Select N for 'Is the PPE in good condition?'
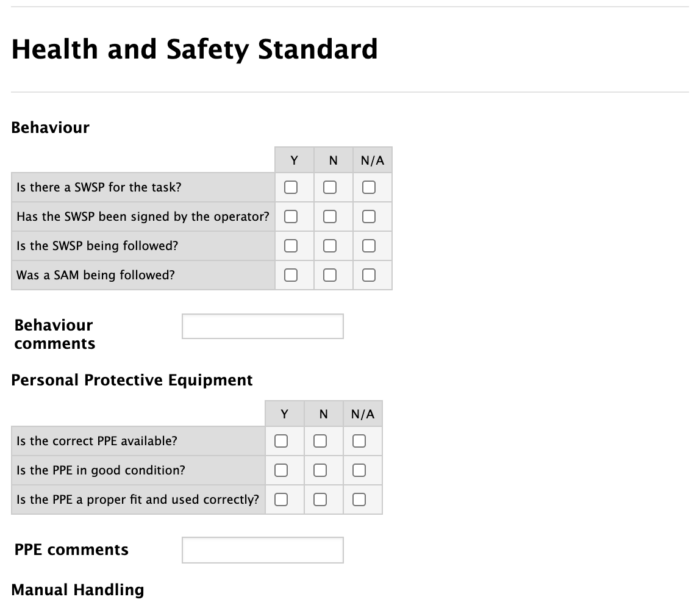 (x=320, y=470)
